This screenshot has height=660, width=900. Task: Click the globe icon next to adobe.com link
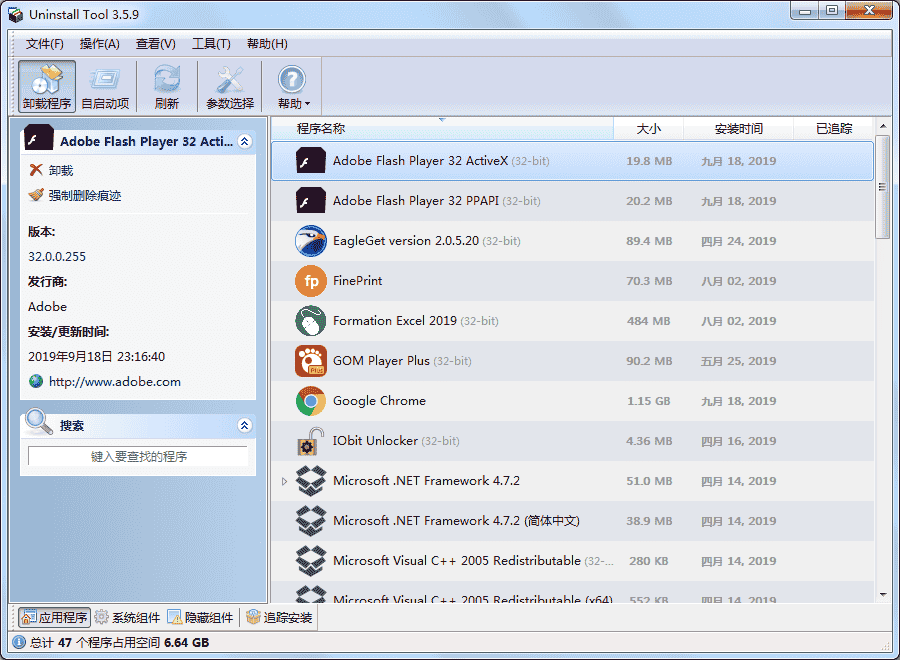click(x=36, y=381)
